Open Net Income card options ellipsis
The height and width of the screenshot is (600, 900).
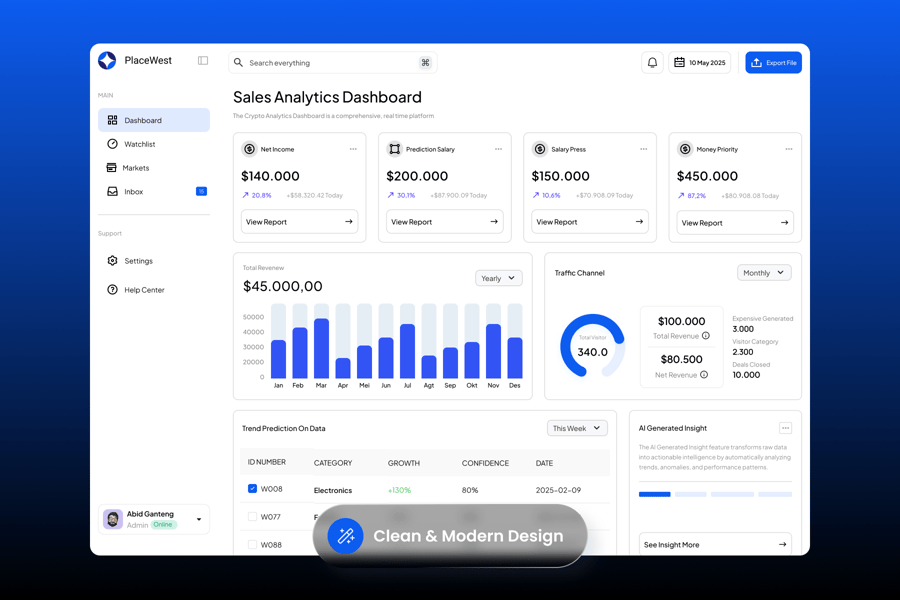pyautogui.click(x=353, y=149)
